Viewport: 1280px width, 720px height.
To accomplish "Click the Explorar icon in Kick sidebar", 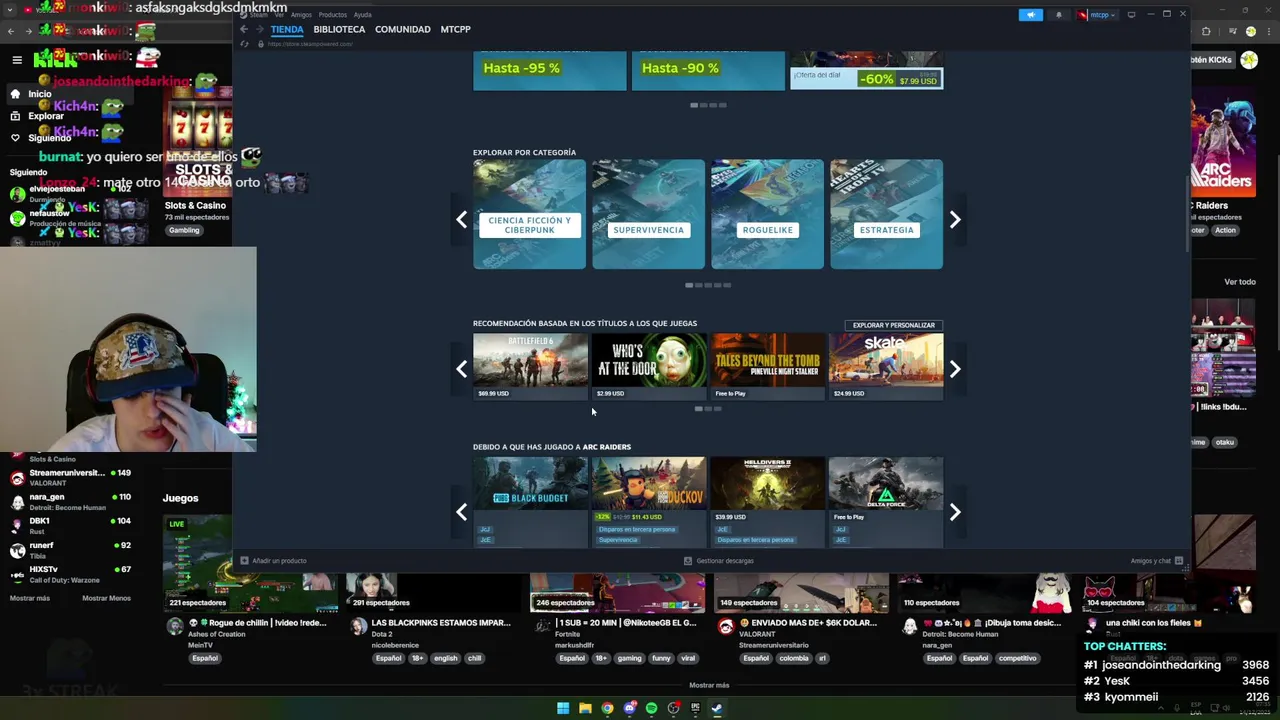I will point(15,116).
